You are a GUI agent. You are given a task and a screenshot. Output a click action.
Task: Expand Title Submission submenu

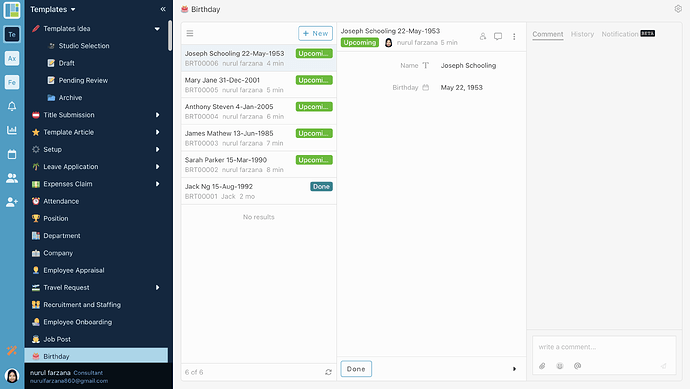coord(157,115)
